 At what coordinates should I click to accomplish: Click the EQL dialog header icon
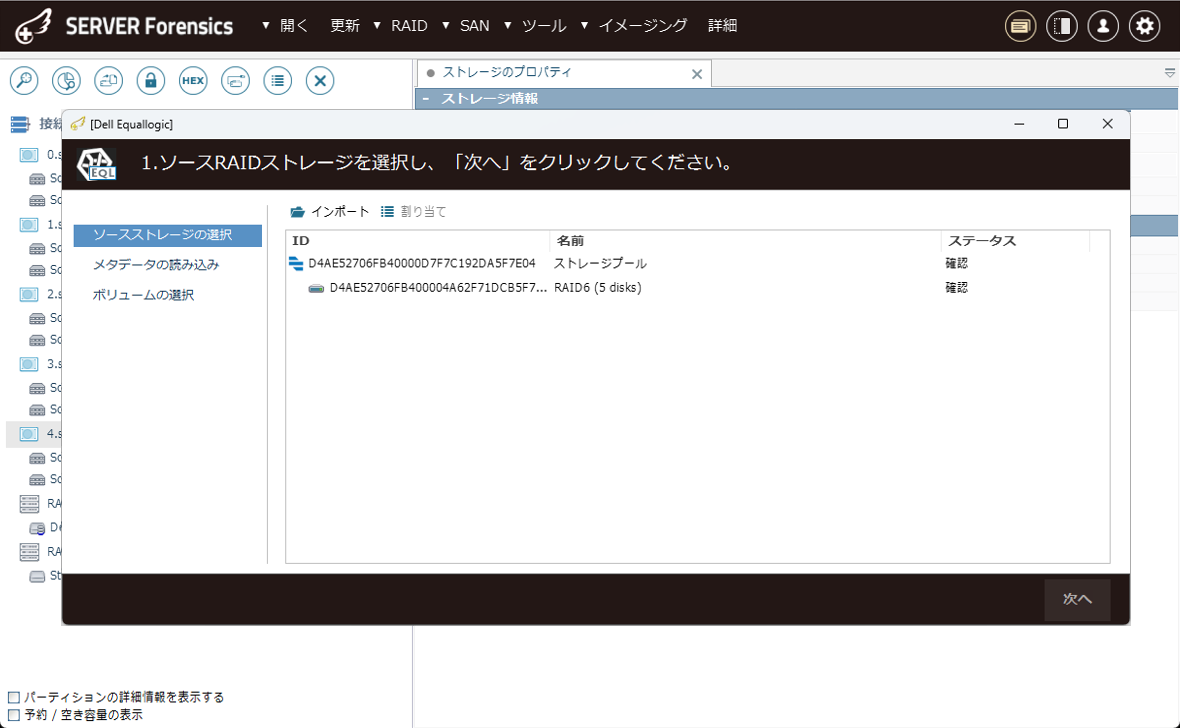97,164
